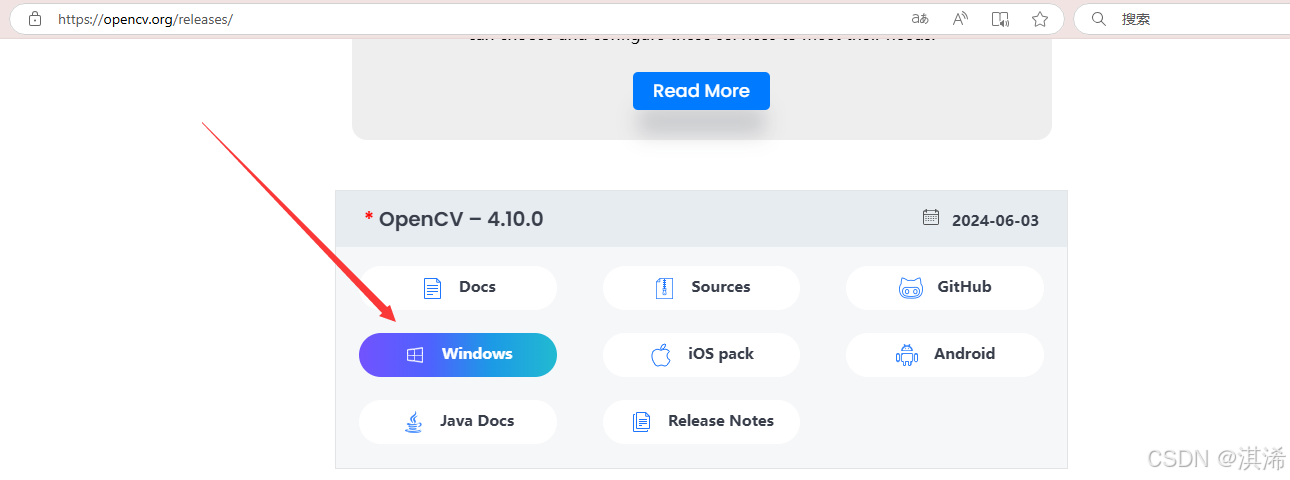Click the Read More button
1290x480 pixels.
point(701,91)
